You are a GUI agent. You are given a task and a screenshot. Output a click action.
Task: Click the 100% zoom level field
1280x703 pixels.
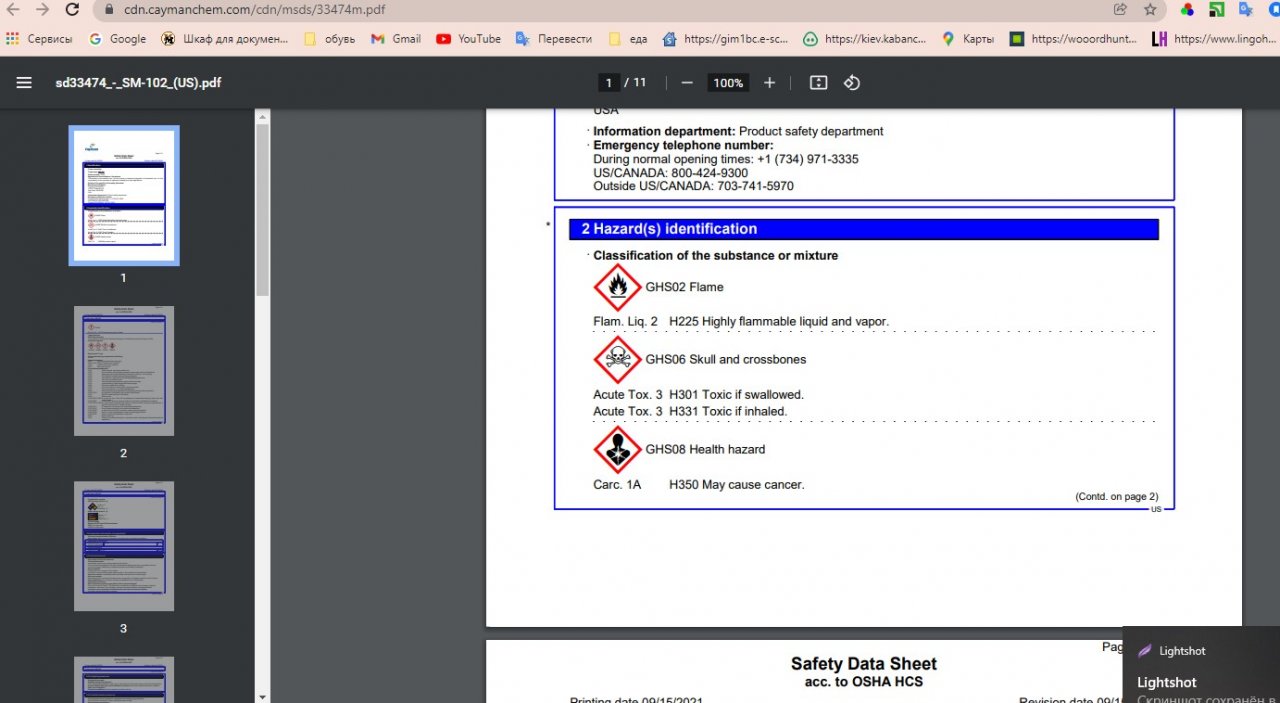click(728, 83)
